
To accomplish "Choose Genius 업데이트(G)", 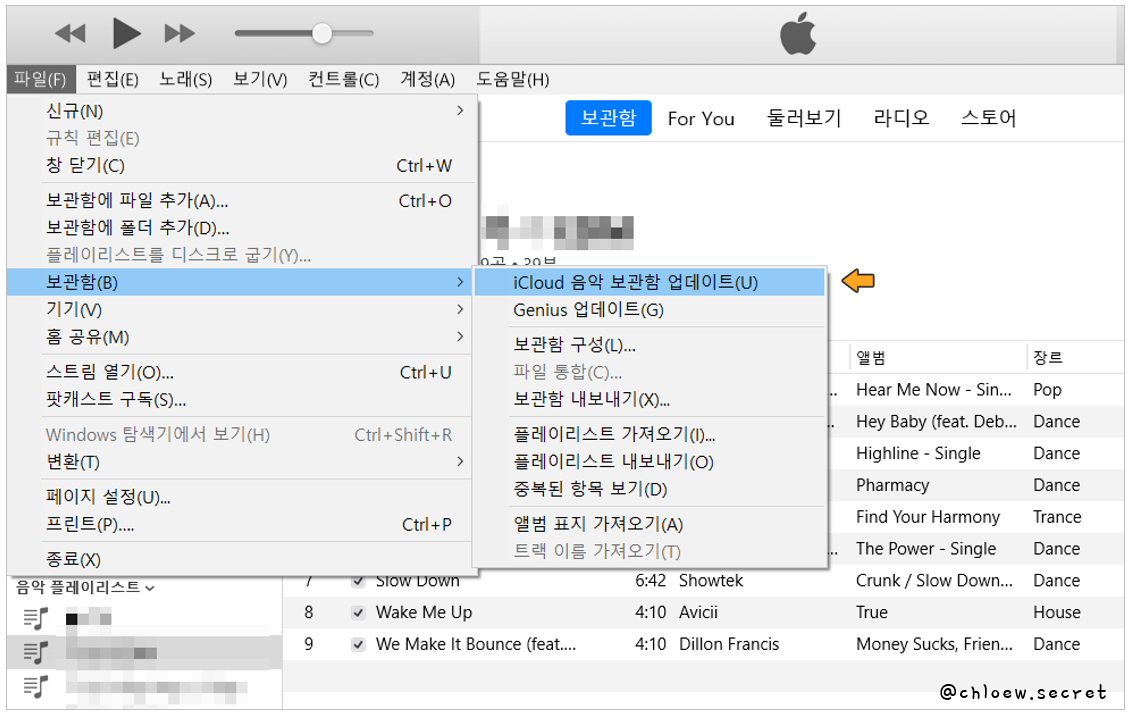I will point(649,310).
